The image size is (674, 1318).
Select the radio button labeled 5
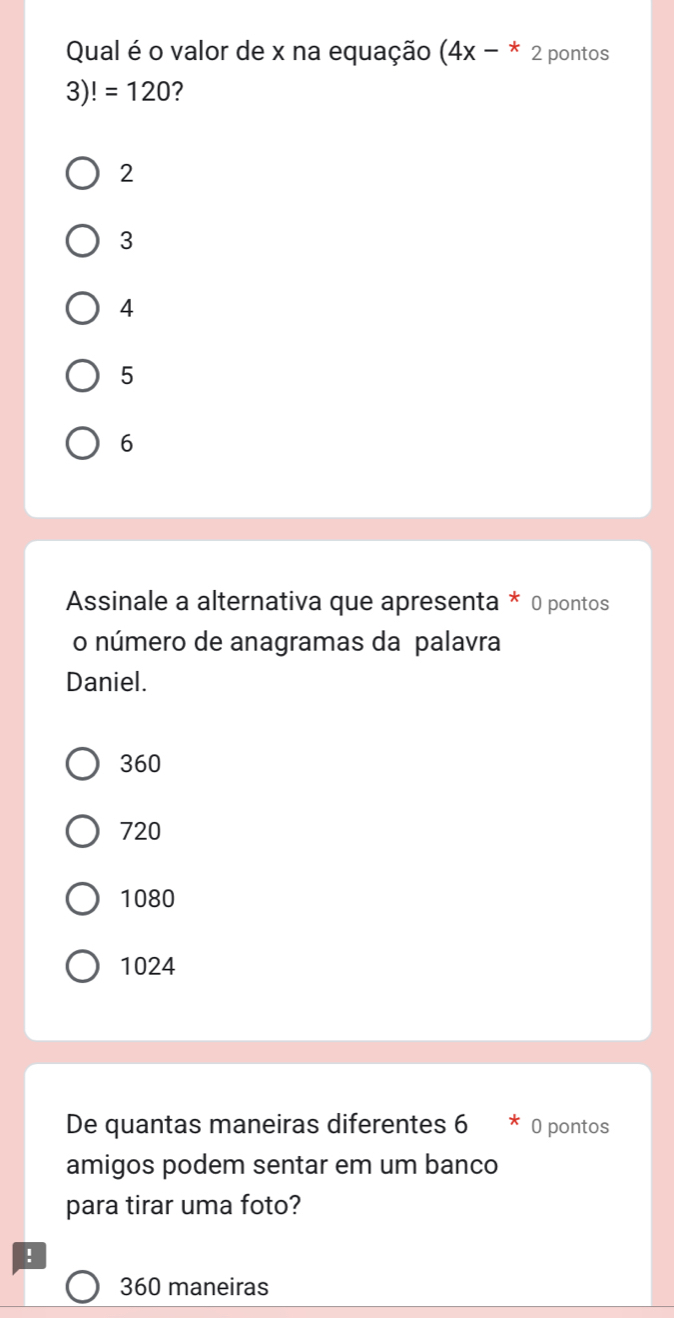click(83, 377)
